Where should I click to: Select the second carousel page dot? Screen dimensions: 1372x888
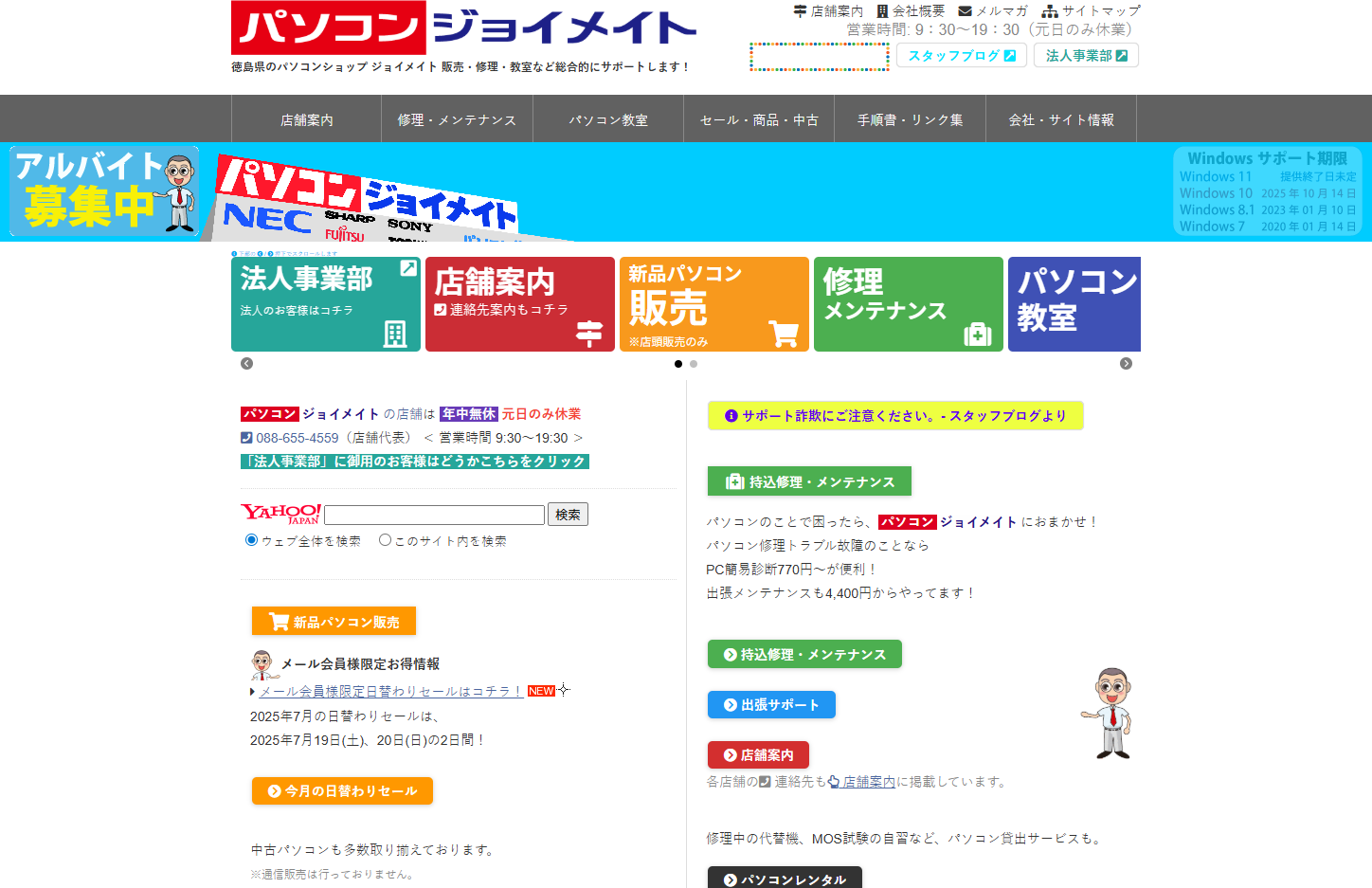694,364
